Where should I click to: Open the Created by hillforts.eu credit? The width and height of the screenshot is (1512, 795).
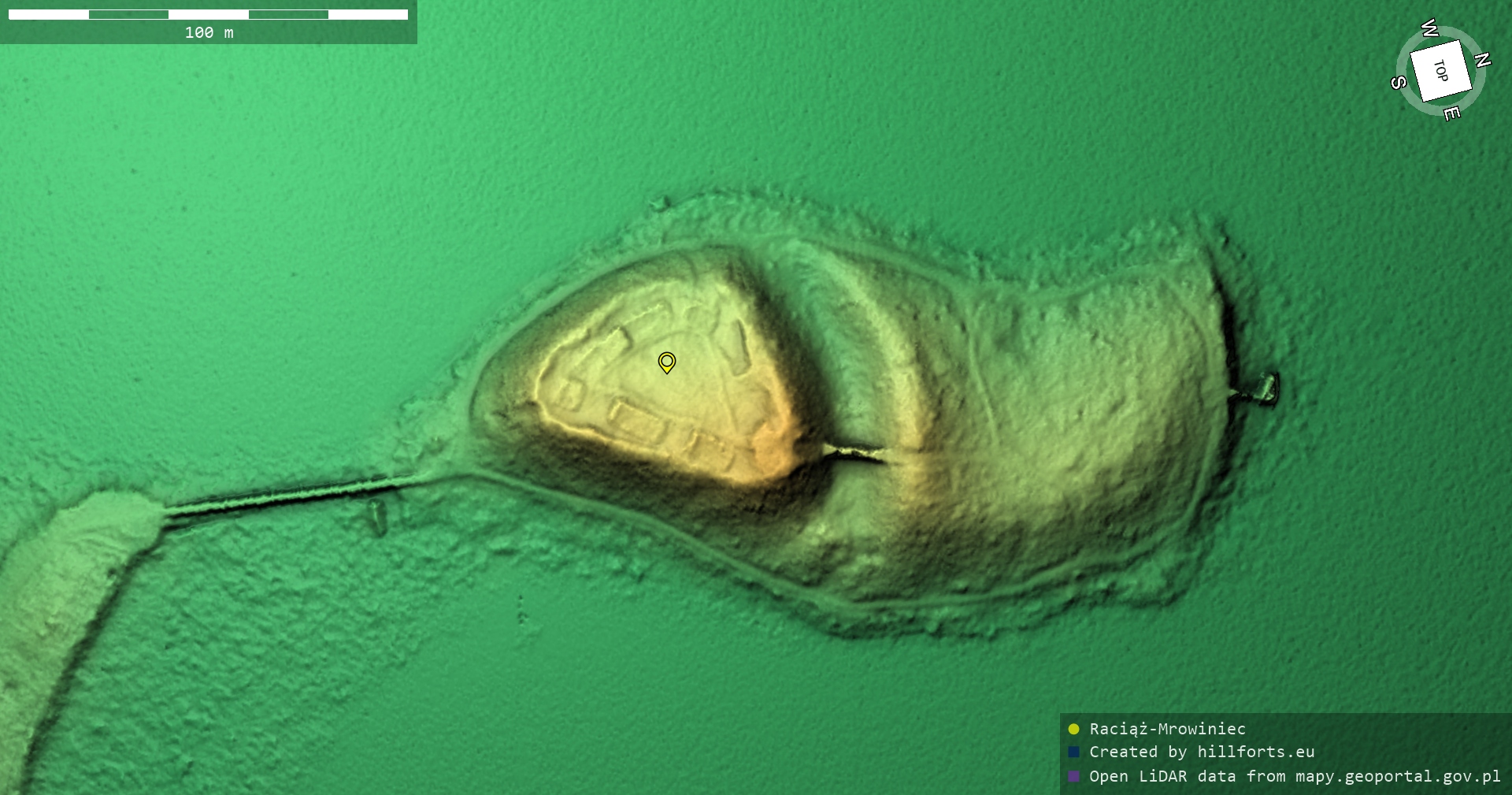[1202, 752]
